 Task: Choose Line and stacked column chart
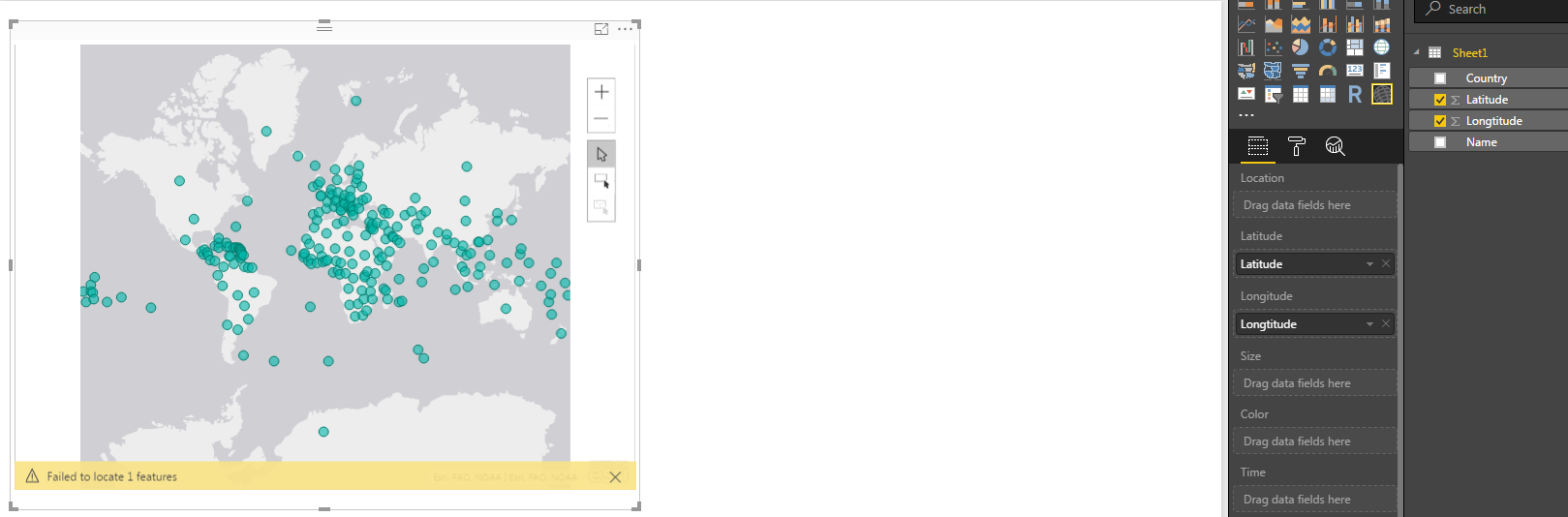tap(1328, 24)
